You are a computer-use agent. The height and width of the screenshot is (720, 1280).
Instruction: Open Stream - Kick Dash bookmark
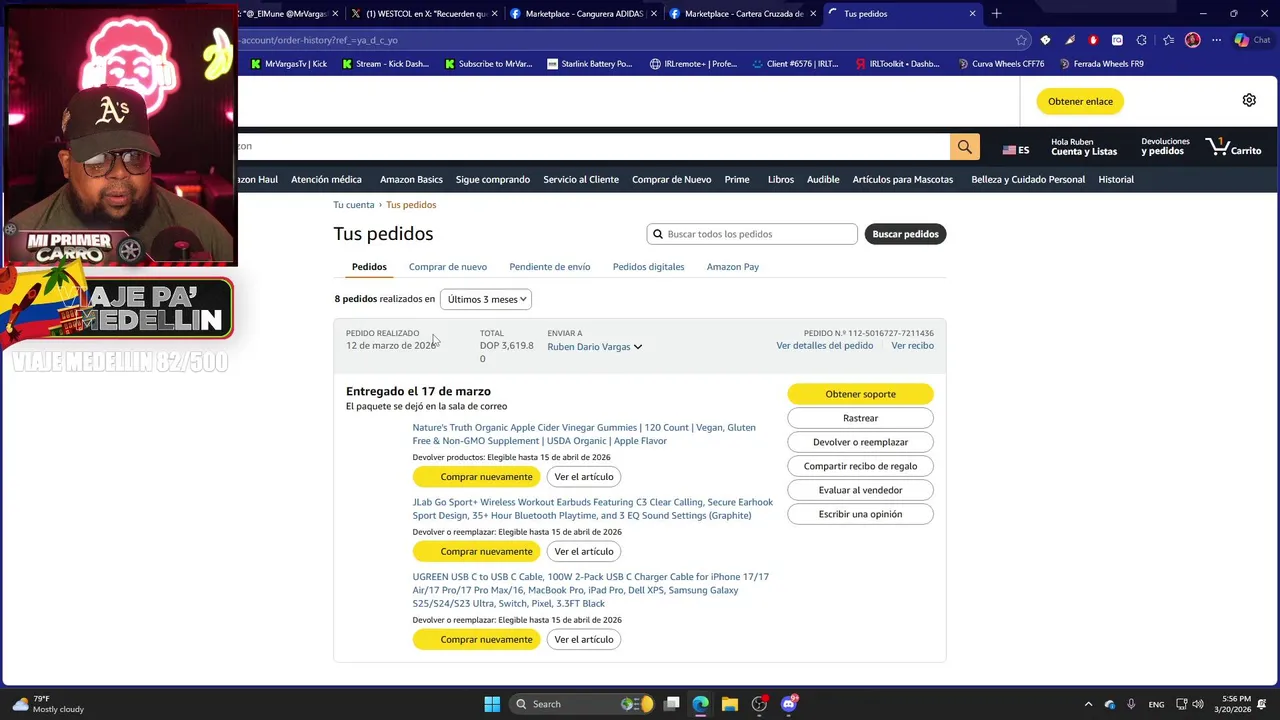coord(385,64)
